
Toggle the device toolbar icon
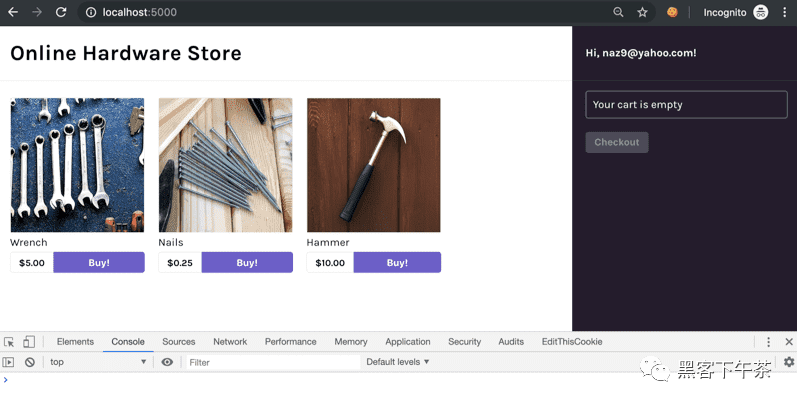tap(29, 341)
